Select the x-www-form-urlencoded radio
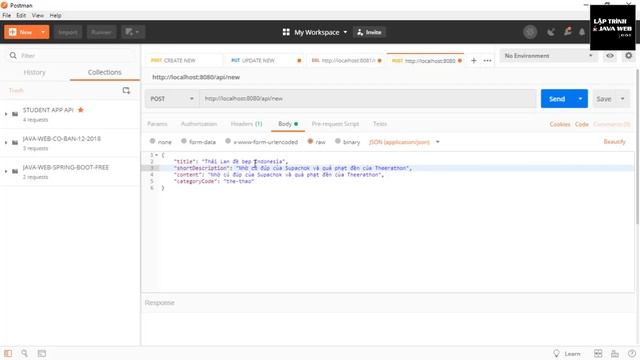Image resolution: width=640 pixels, height=360 pixels. point(228,141)
